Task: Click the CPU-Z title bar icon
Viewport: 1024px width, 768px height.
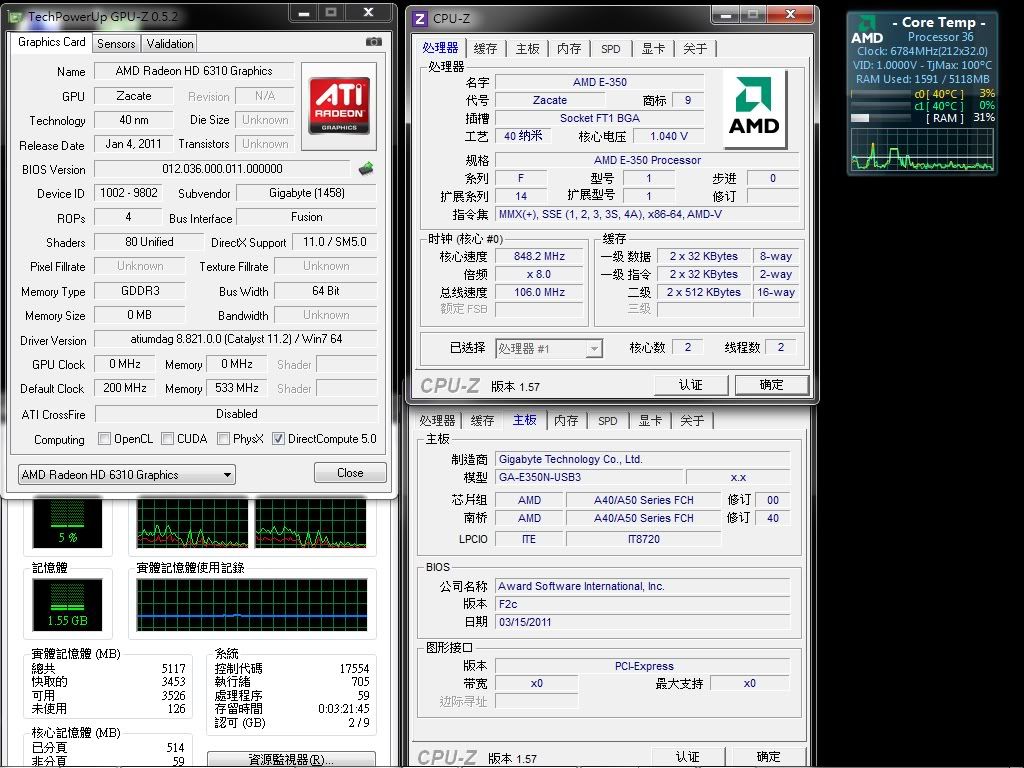Action: click(x=420, y=18)
